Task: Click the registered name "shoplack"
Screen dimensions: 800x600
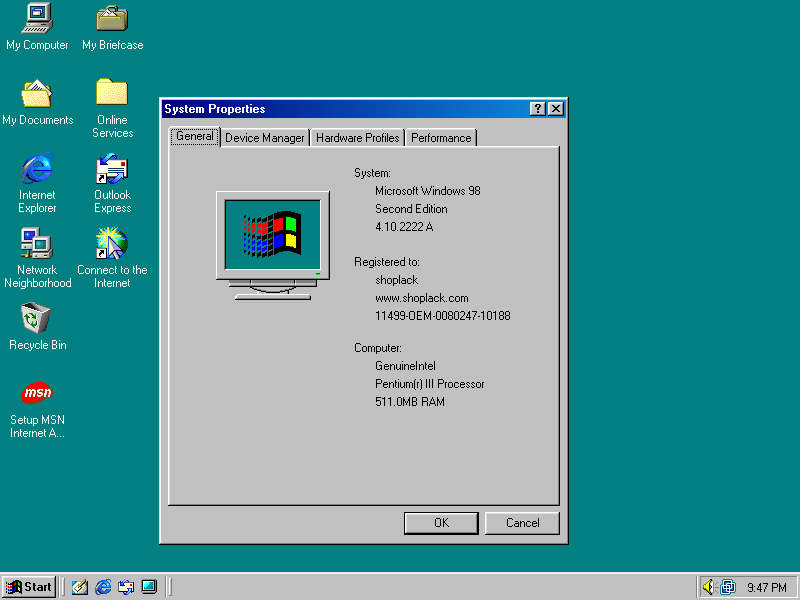Action: click(396, 280)
